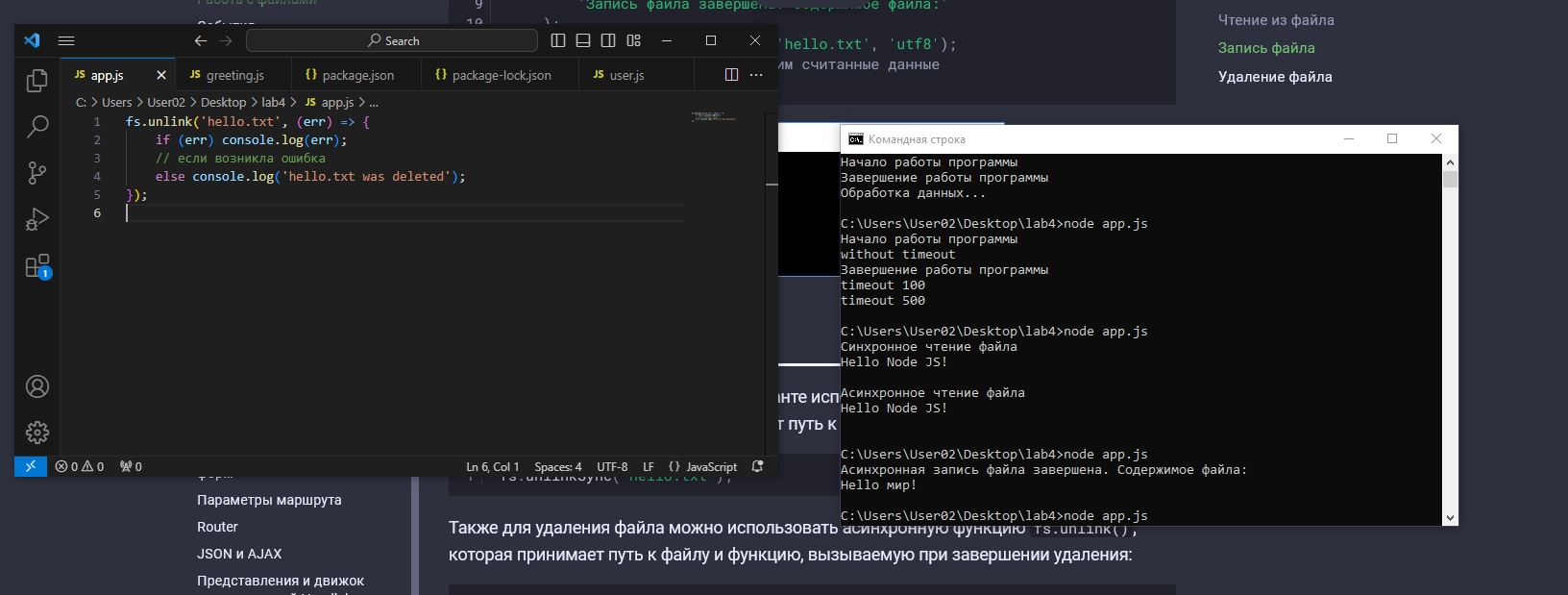This screenshot has width=1568, height=595.
Task: Expand the lab4 breadcrumb folder
Action: pos(274,102)
